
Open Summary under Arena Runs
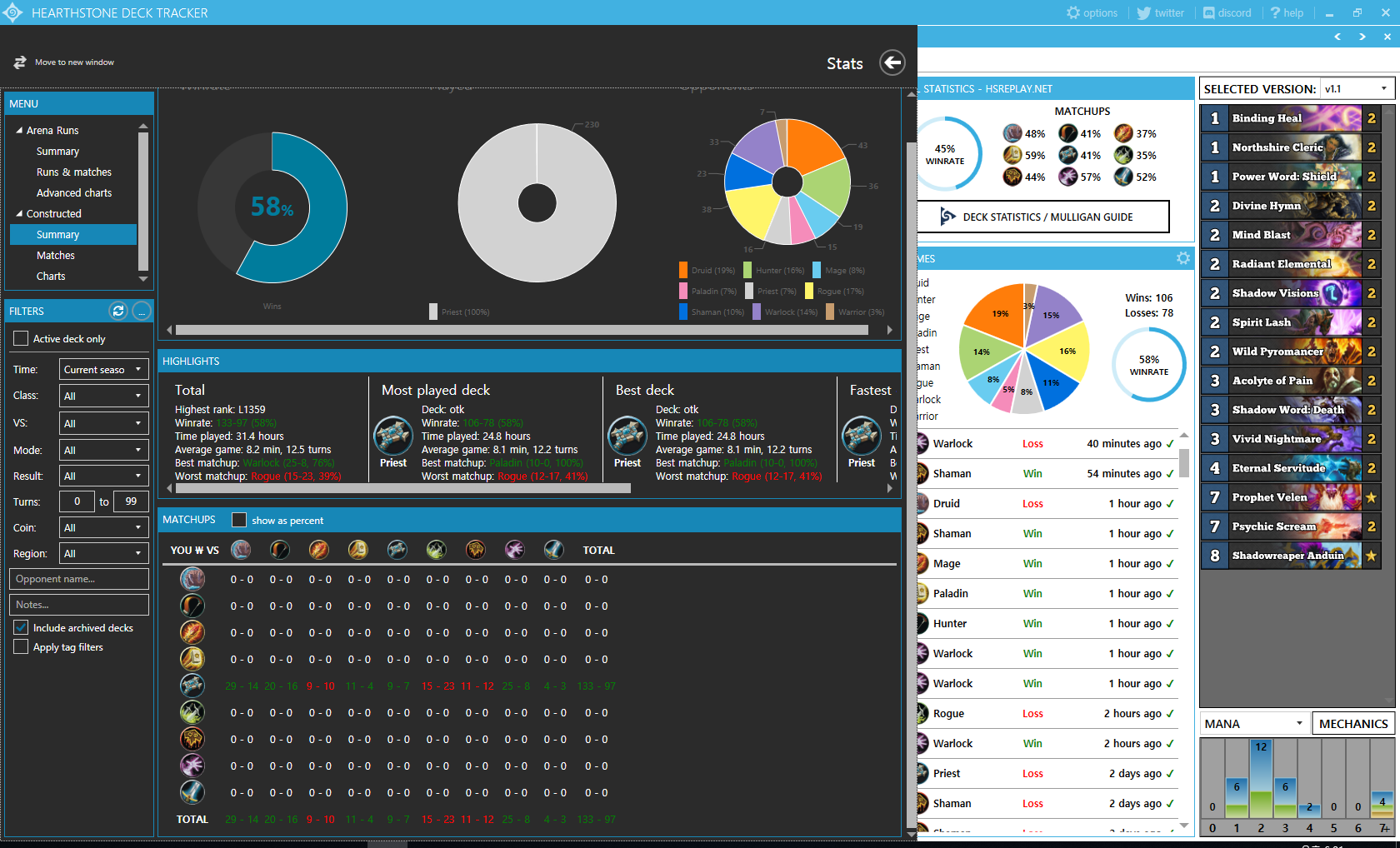tap(57, 151)
